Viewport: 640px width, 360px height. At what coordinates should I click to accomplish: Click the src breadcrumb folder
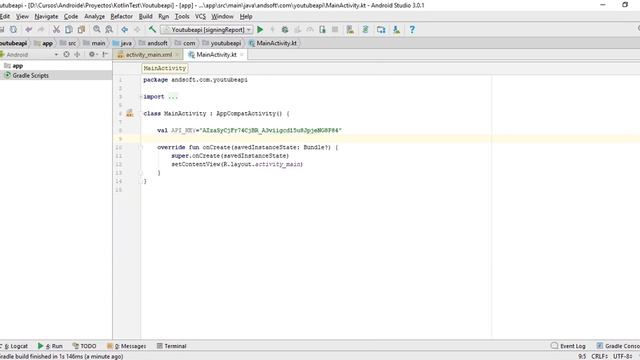68,43
